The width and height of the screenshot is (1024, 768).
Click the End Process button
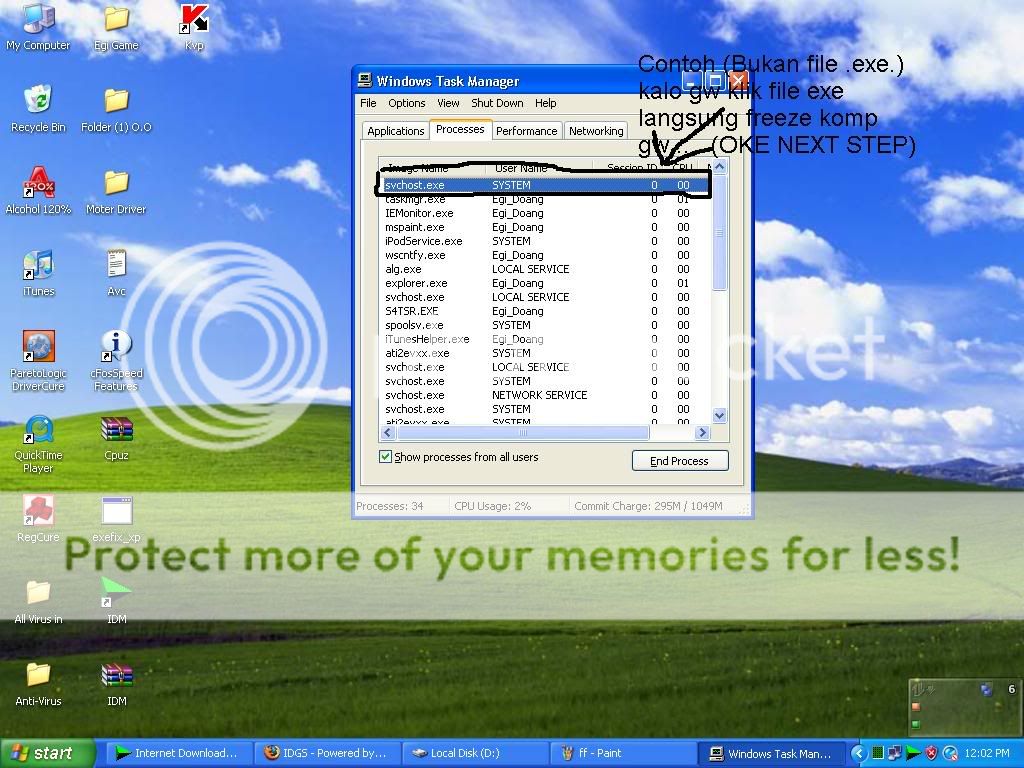tap(680, 461)
